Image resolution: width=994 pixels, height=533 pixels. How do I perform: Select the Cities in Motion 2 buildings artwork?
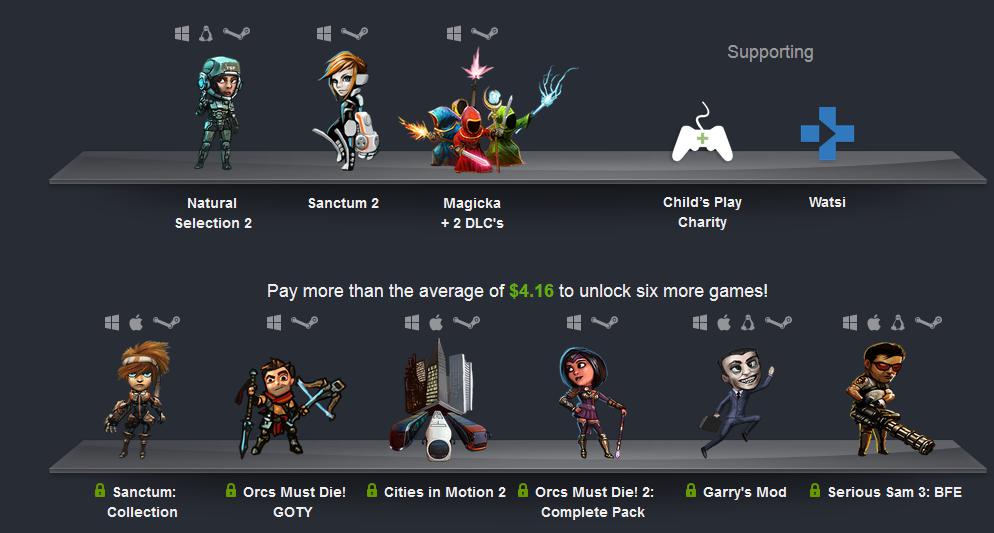point(439,399)
